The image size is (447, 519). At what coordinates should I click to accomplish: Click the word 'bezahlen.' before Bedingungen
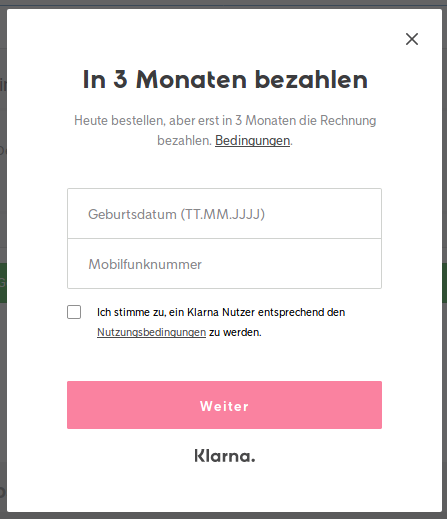point(184,141)
